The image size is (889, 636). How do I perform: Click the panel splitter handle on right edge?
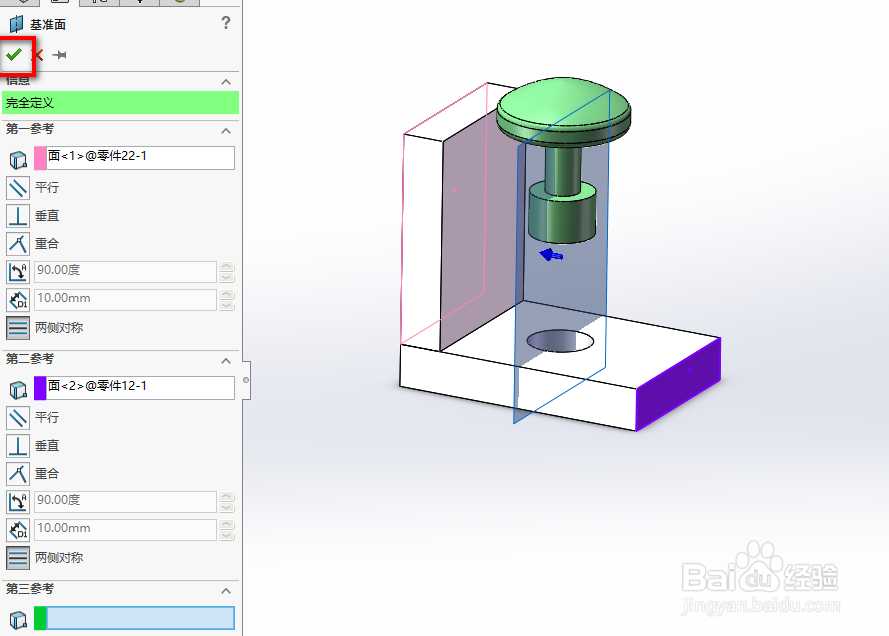(246, 380)
